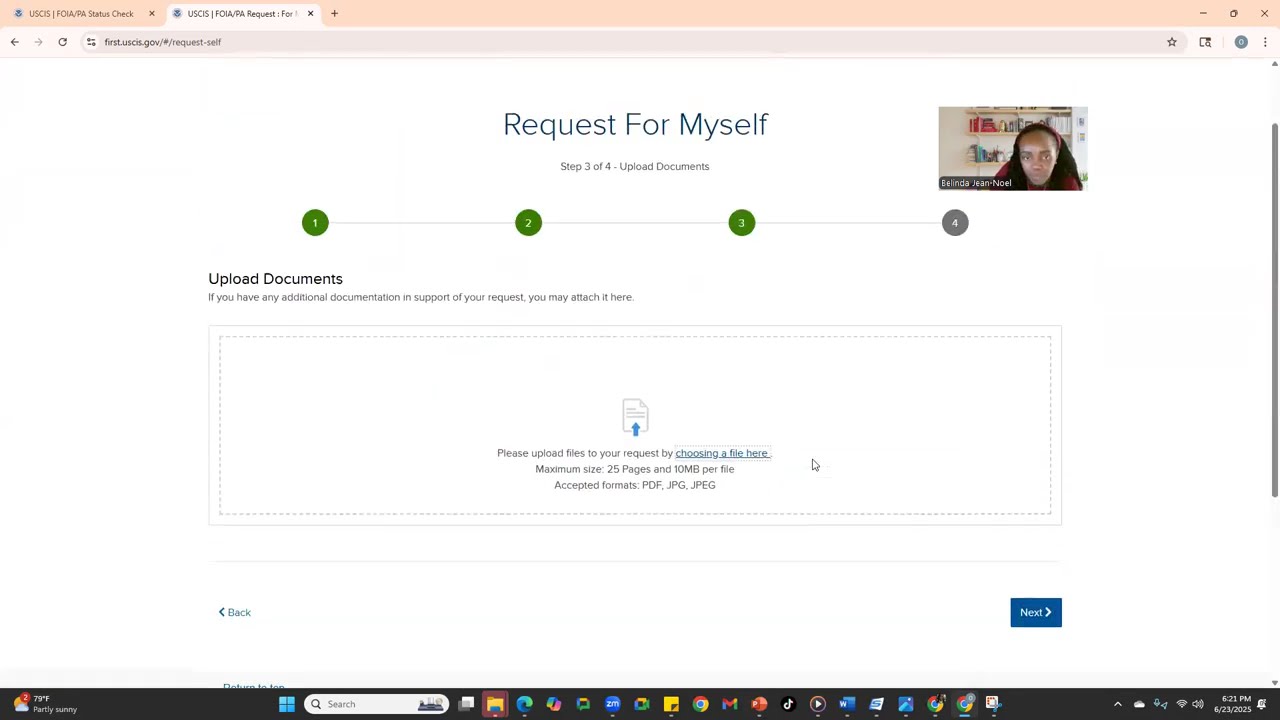
Task: Open Wi-Fi network settings in tray
Action: click(1181, 704)
